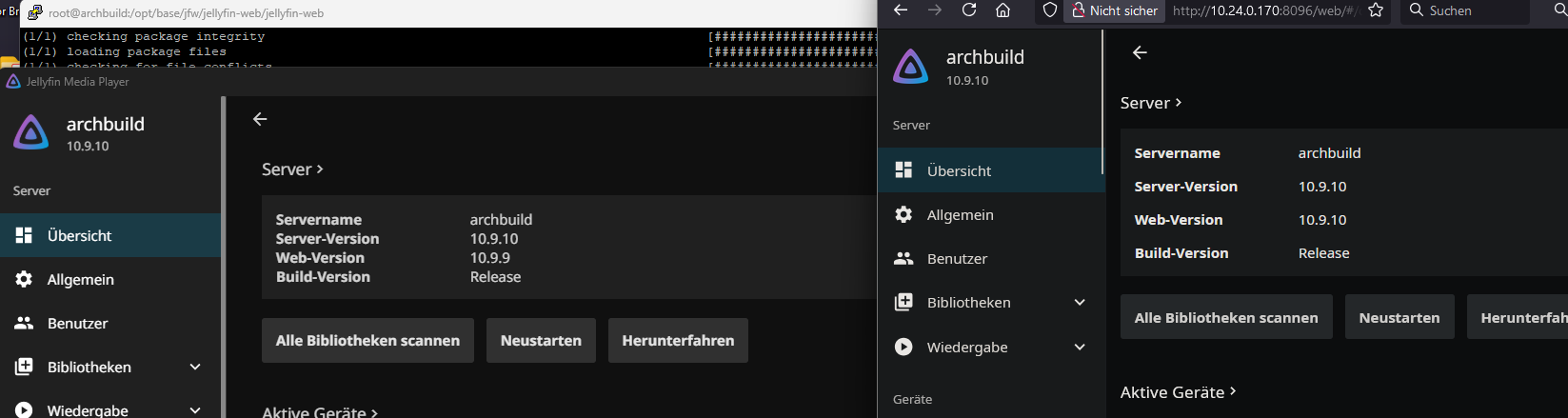1568x418 pixels.
Task: Click the back arrow in Jellyfin Media Player
Action: pyautogui.click(x=260, y=119)
